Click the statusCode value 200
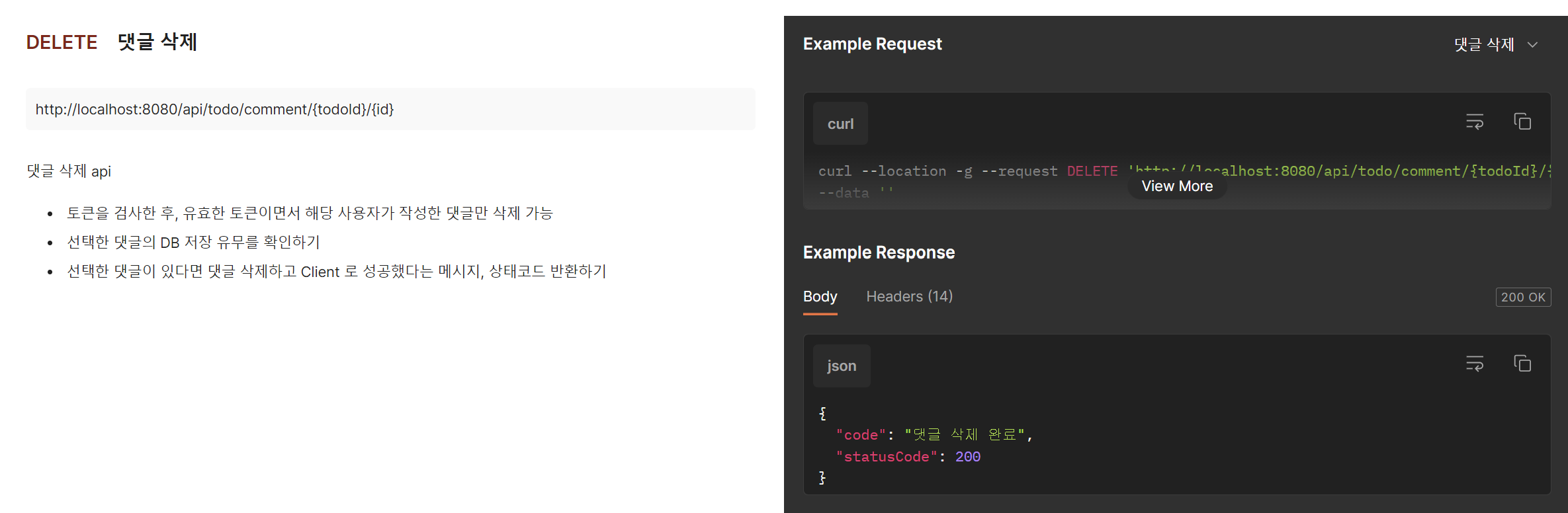Viewport: 1568px width, 513px height. tap(967, 456)
